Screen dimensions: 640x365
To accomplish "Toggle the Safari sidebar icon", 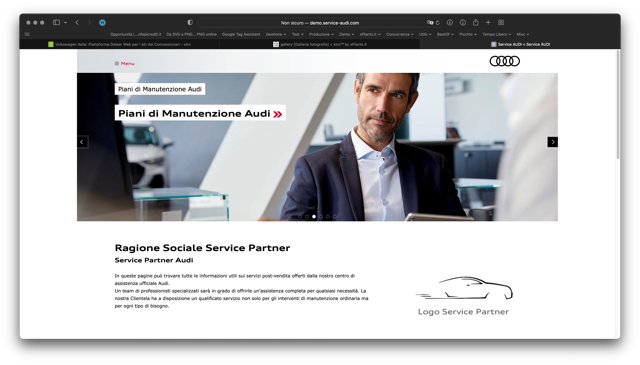I will 56,22.
